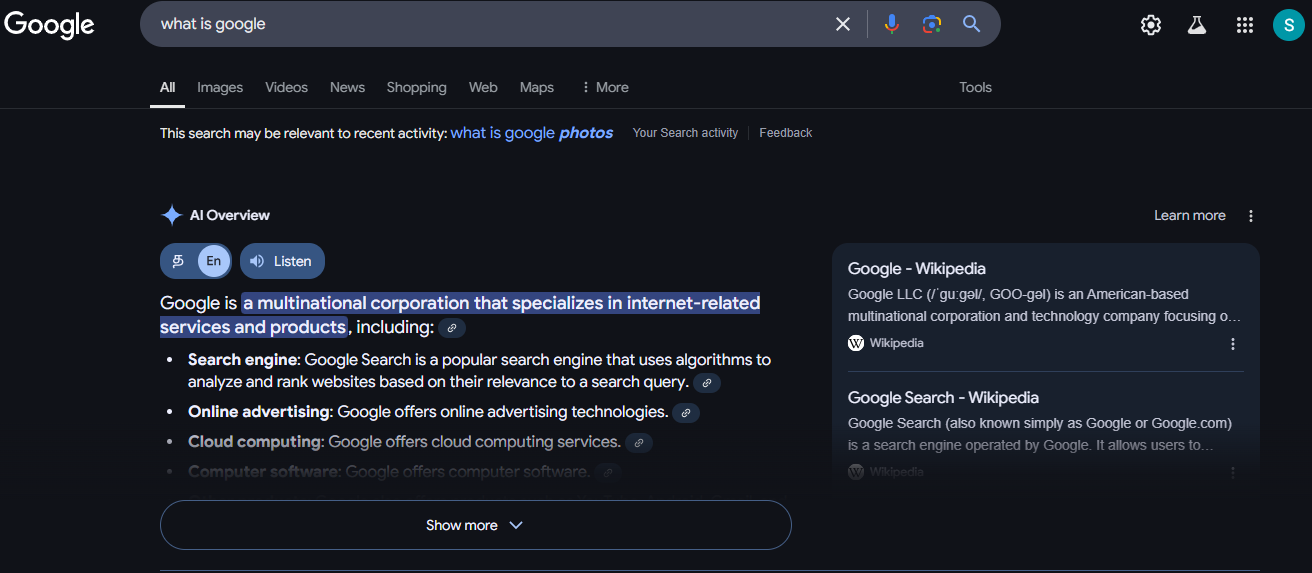Open Your Search activity link

685,133
